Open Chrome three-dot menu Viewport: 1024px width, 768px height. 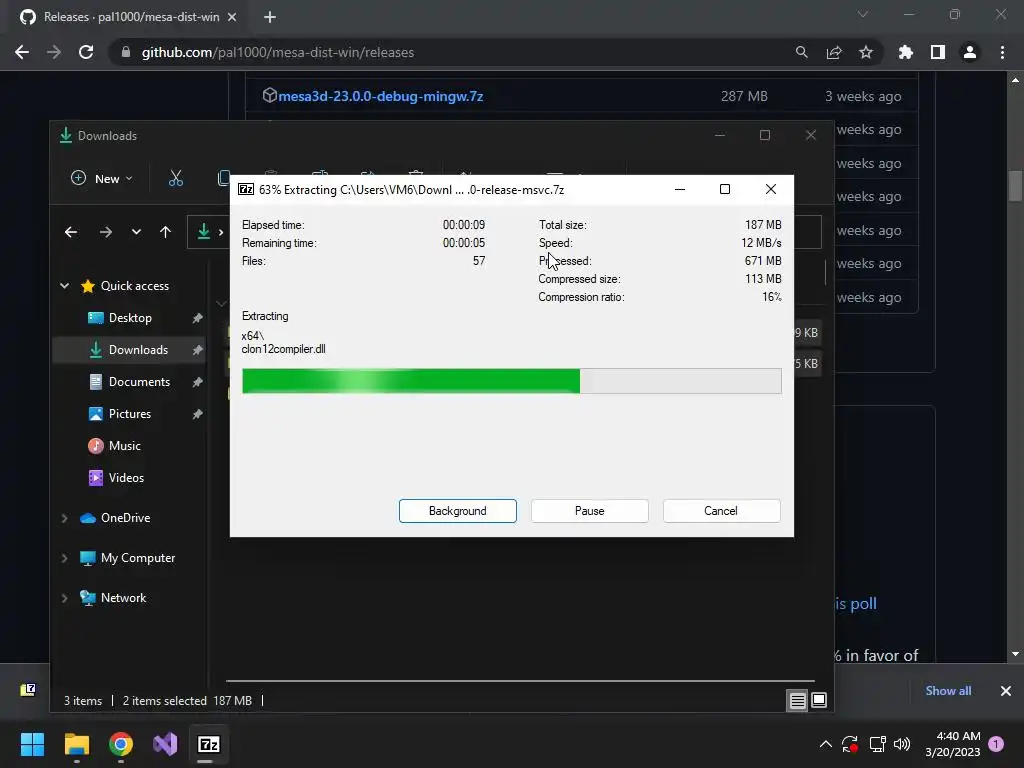[1002, 52]
